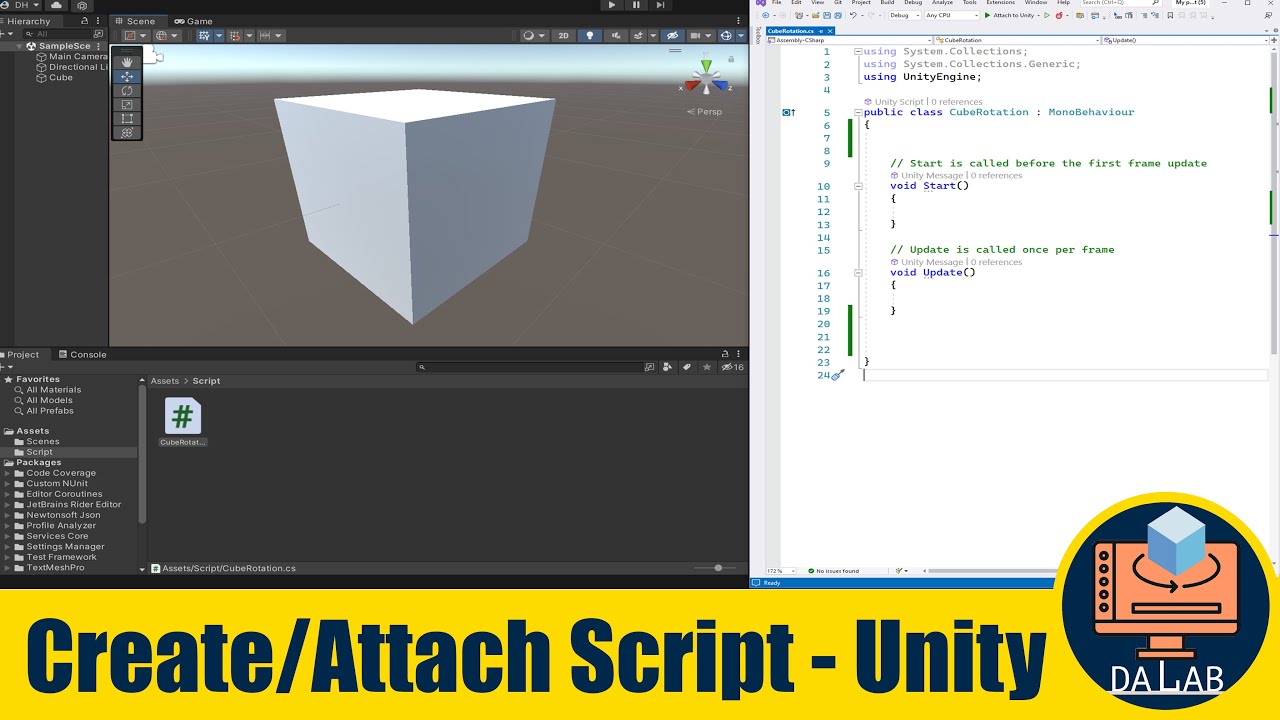Viewport: 1280px width, 720px height.
Task: Select the Script folder under Assets
Action: pyautogui.click(x=39, y=452)
